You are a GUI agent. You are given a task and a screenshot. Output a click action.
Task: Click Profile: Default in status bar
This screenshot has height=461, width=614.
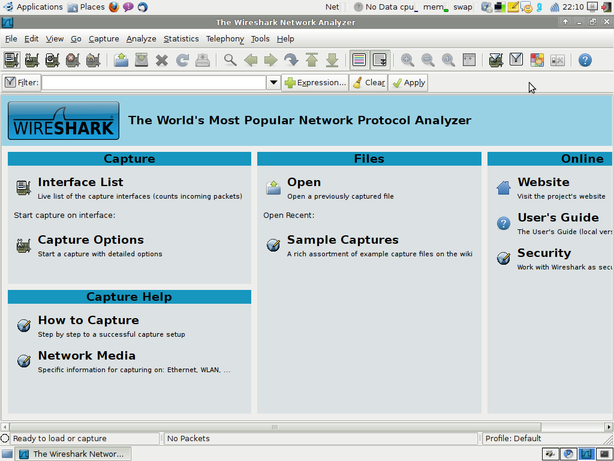coord(513,438)
